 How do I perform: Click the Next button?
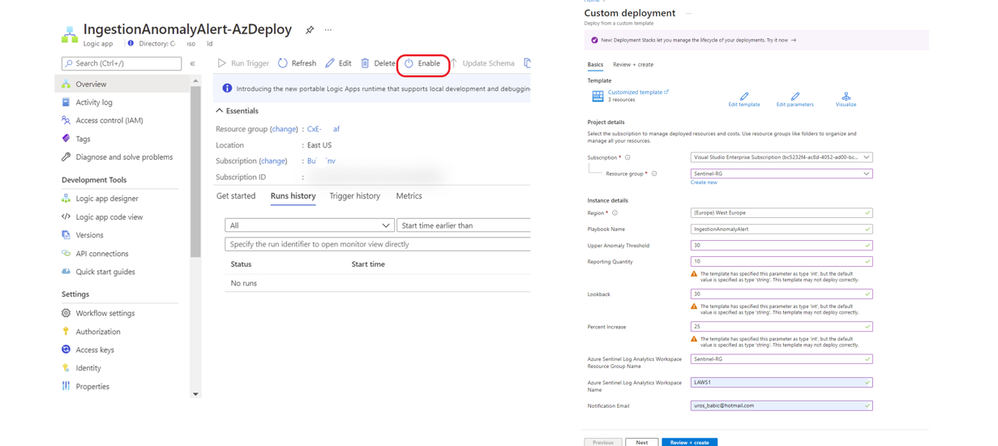642,442
